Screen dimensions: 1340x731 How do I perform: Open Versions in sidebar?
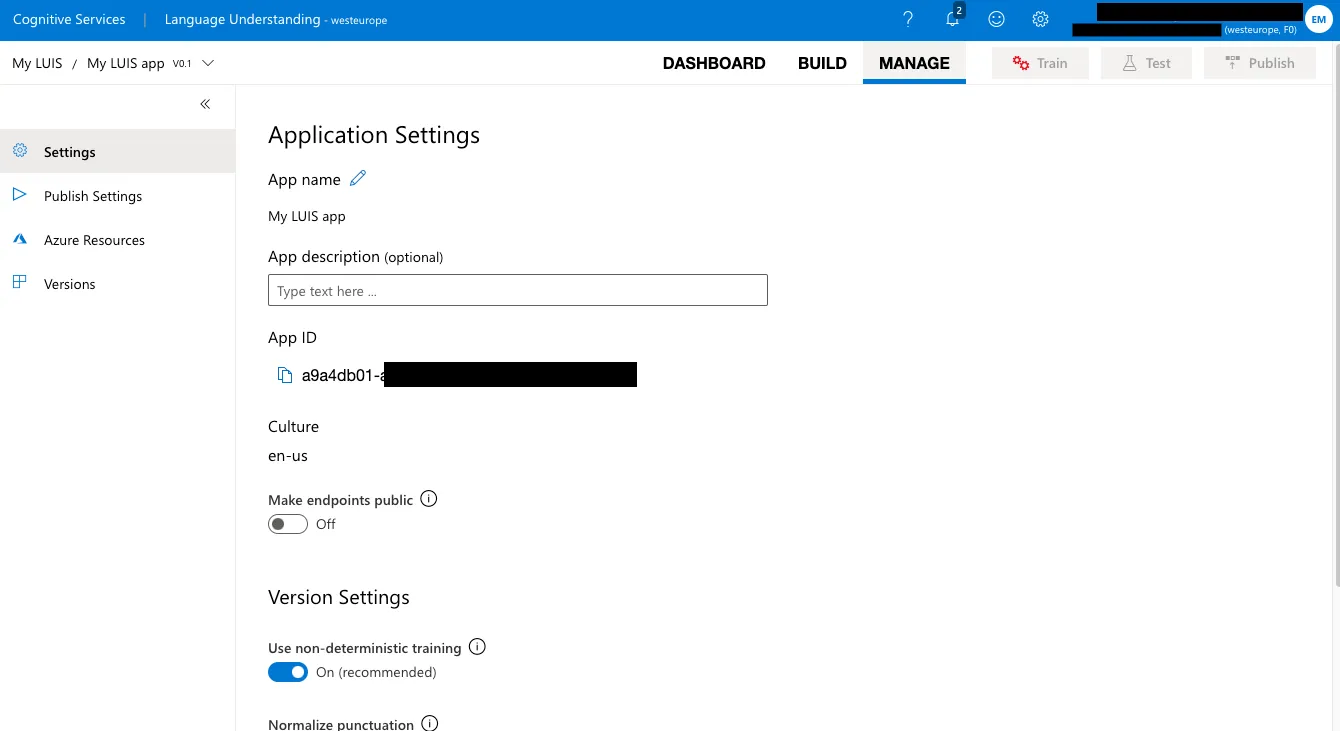point(118,284)
